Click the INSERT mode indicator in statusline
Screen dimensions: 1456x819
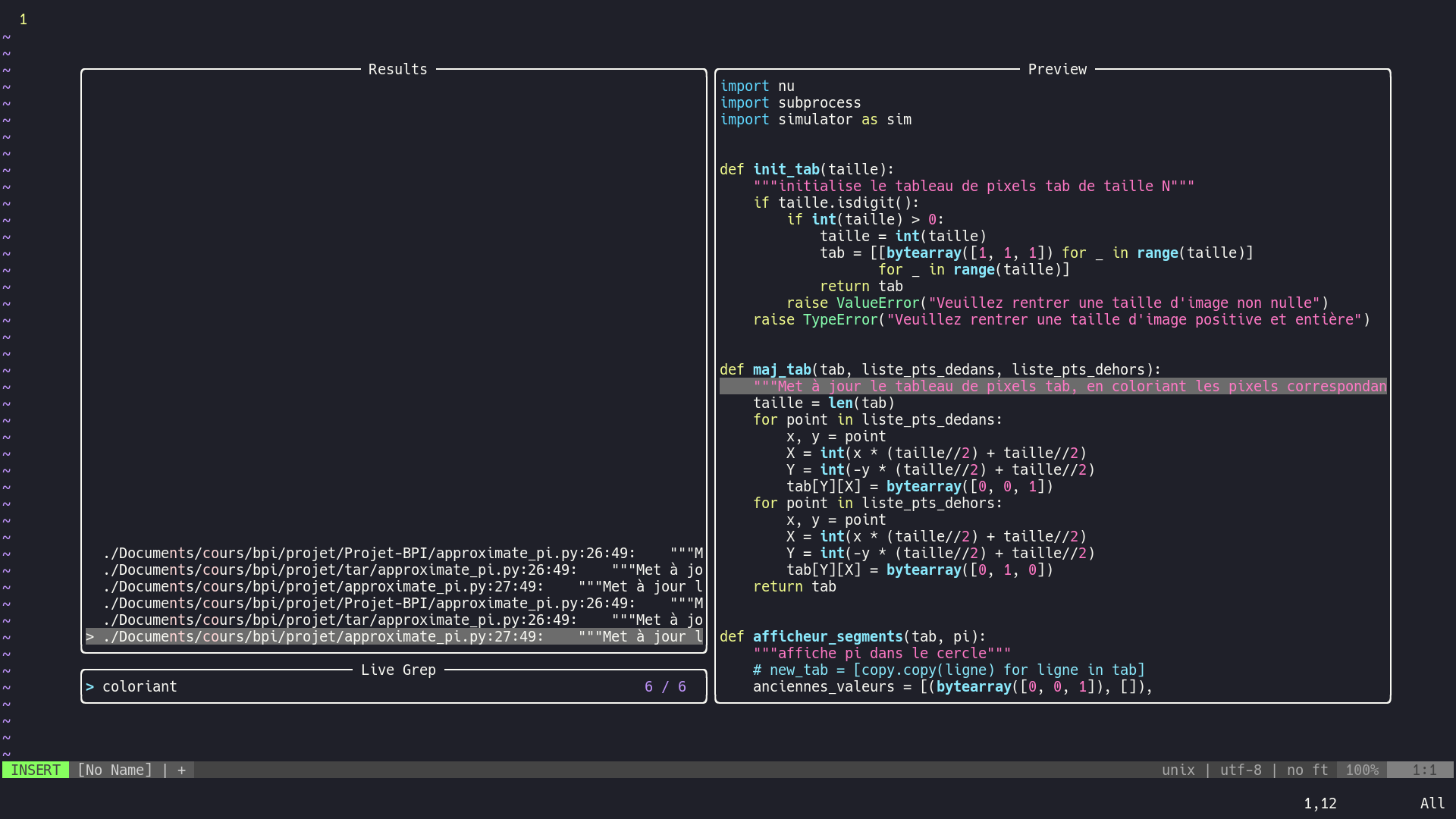[36, 770]
